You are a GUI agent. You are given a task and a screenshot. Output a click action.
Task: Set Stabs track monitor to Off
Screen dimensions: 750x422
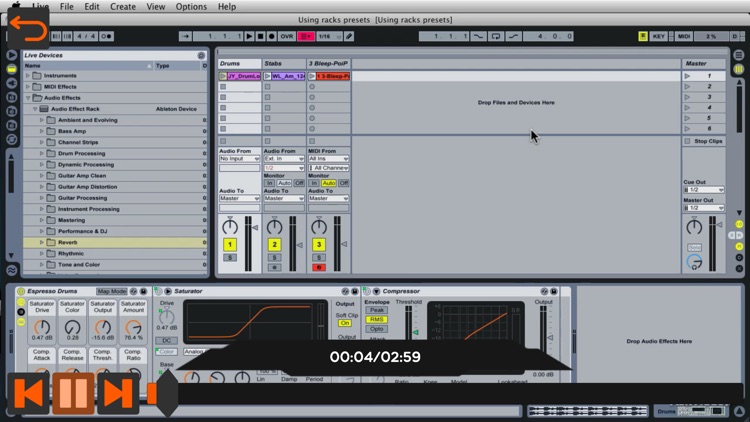click(x=299, y=183)
